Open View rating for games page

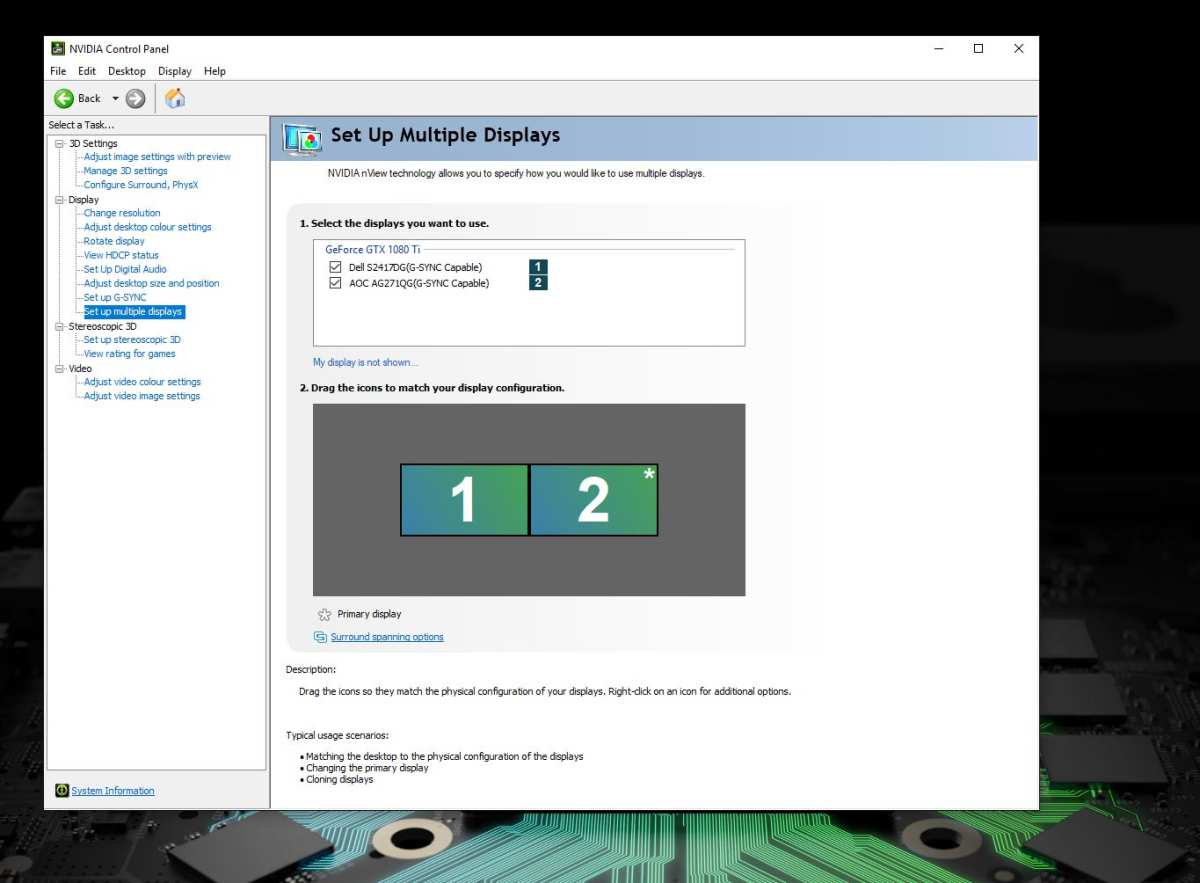(130, 353)
